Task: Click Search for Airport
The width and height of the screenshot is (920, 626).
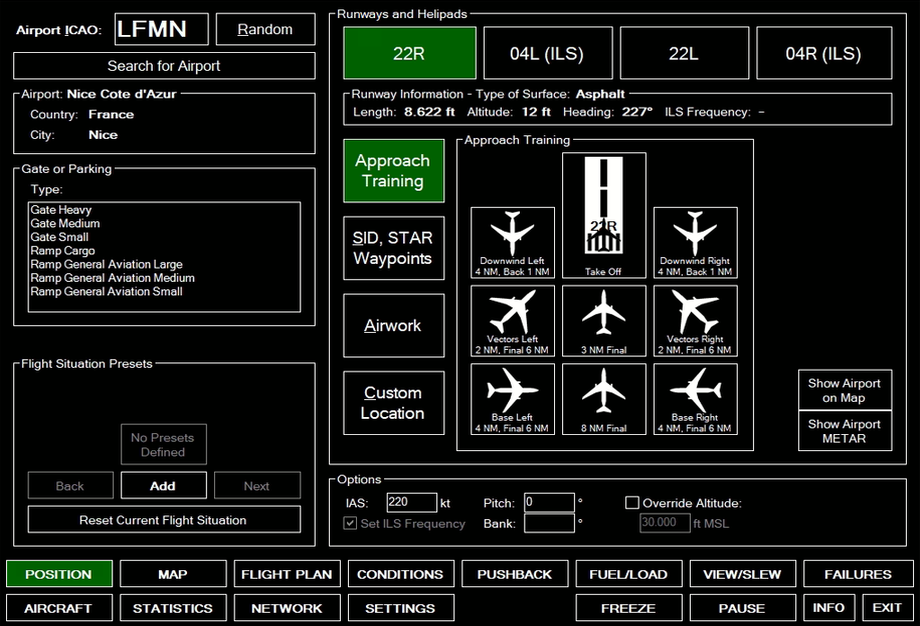Action: (164, 66)
